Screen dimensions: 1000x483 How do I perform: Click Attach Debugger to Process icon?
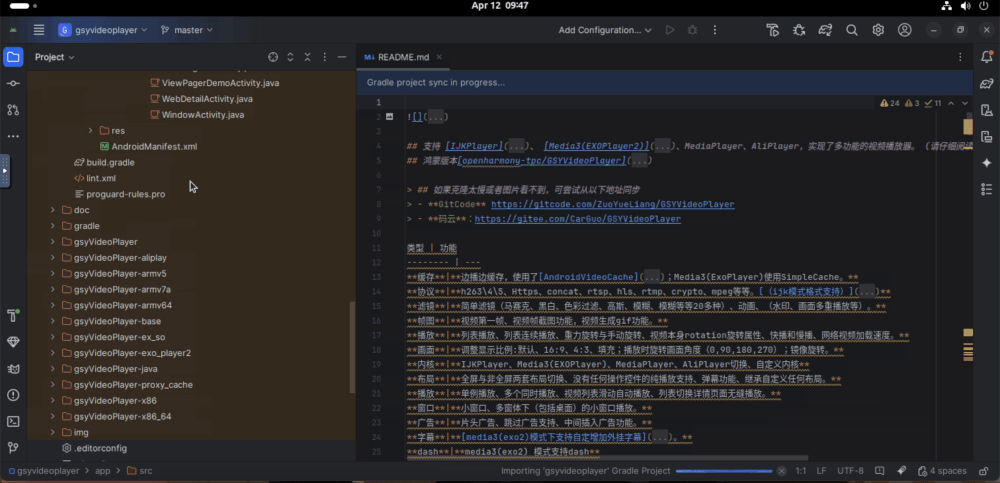[799, 30]
